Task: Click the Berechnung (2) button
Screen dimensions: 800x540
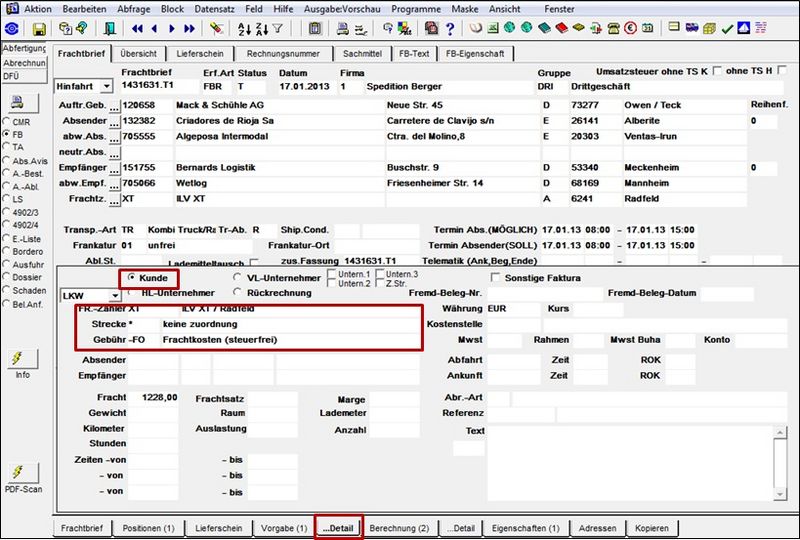Action: point(399,528)
